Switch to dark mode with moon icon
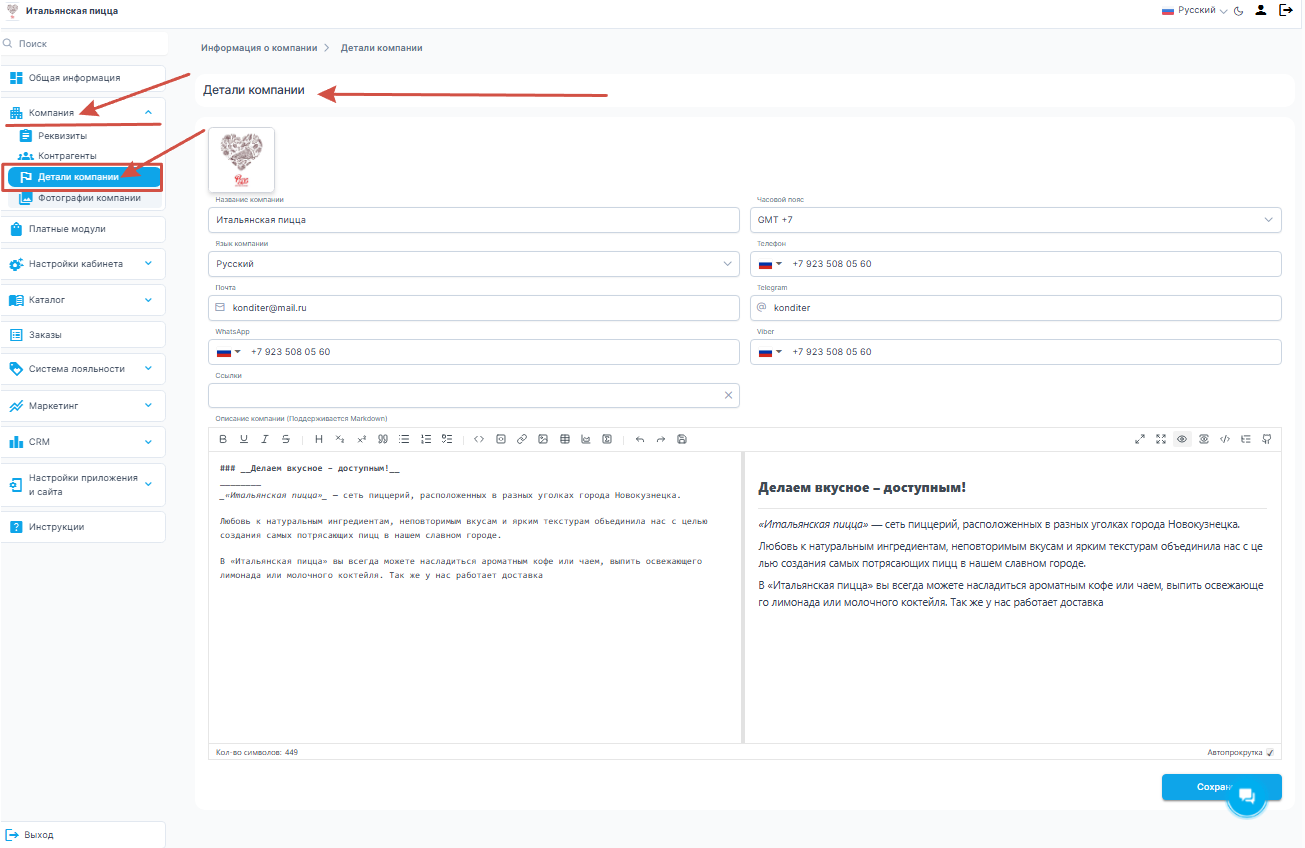 1239,11
